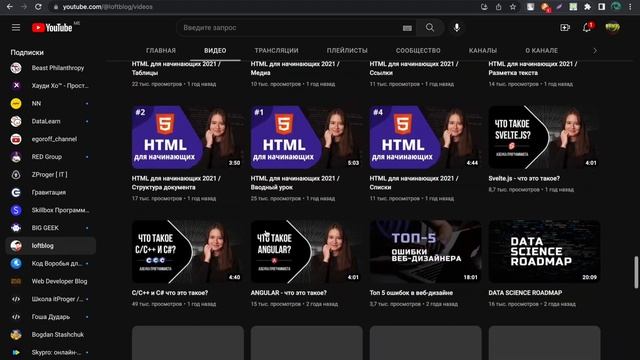
Task: Open the #1 HTML для начинающих thumbnail
Action: (306, 137)
